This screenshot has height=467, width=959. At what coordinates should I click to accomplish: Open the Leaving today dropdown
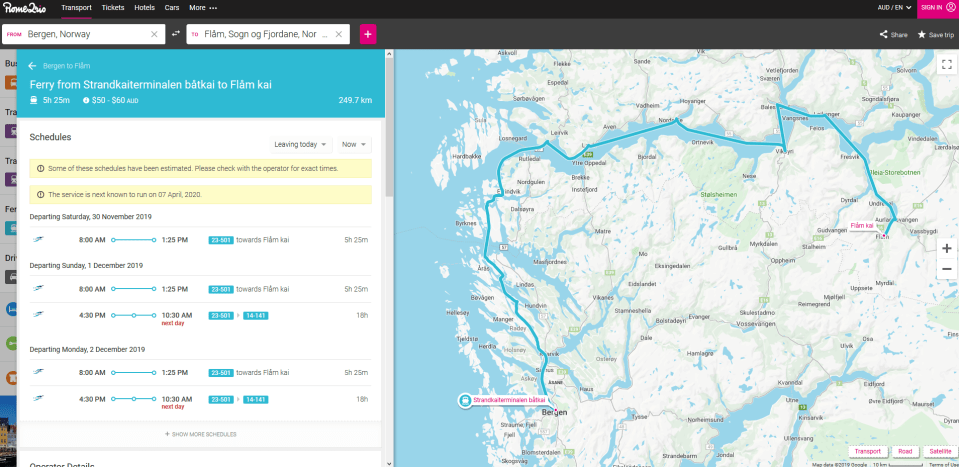[x=301, y=144]
